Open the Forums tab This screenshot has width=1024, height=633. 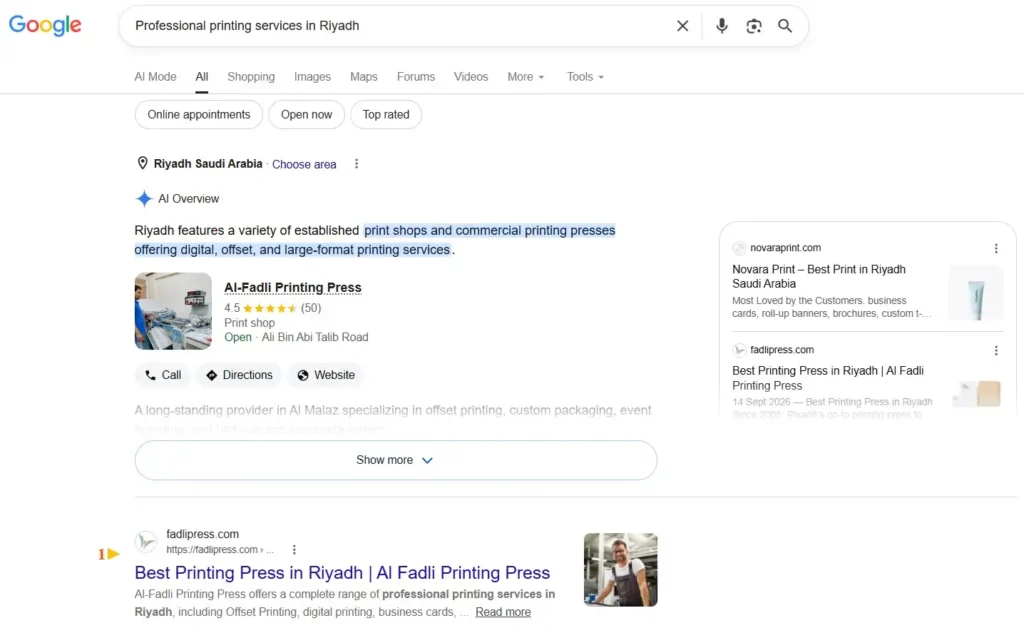click(x=416, y=76)
